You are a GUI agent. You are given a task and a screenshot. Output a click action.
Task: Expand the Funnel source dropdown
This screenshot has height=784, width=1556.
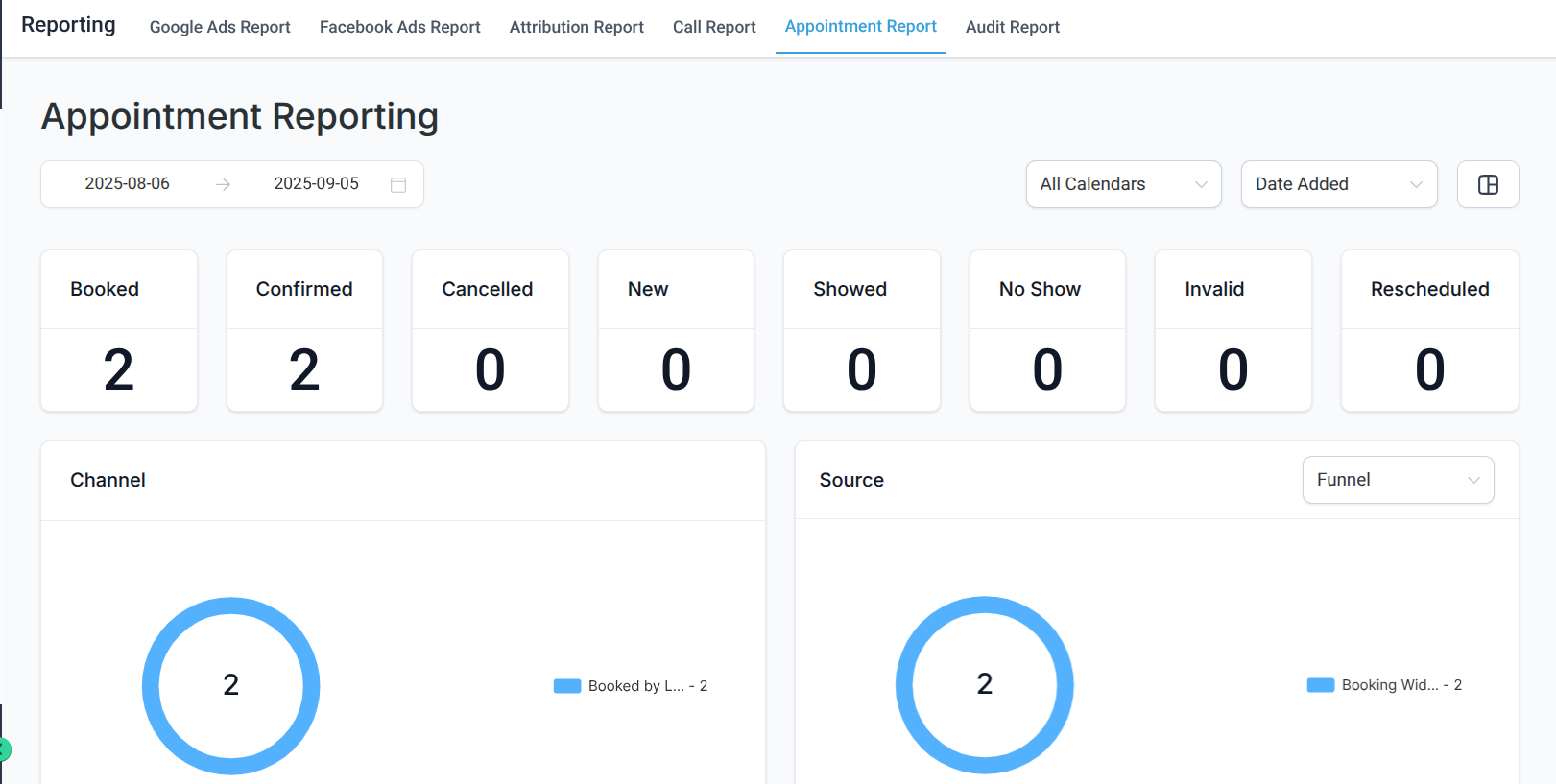[x=1398, y=480]
